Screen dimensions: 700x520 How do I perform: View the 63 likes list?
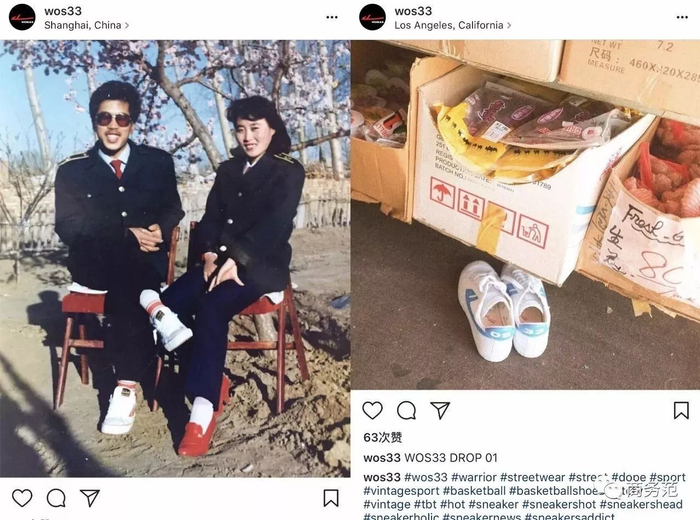coord(383,437)
